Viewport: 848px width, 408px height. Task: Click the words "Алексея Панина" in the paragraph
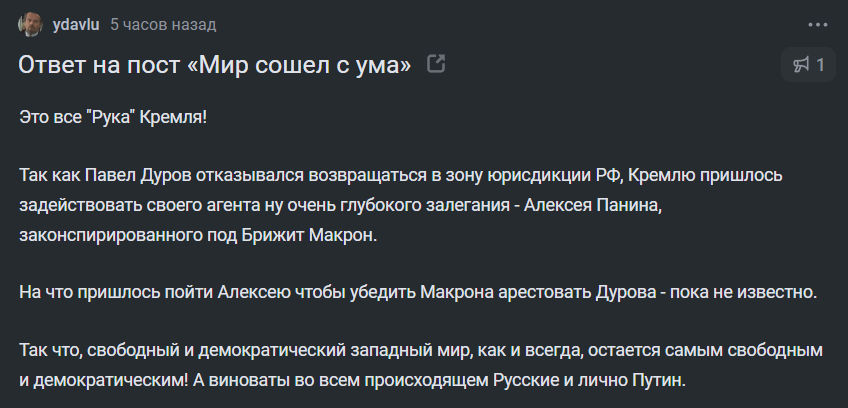click(591, 205)
